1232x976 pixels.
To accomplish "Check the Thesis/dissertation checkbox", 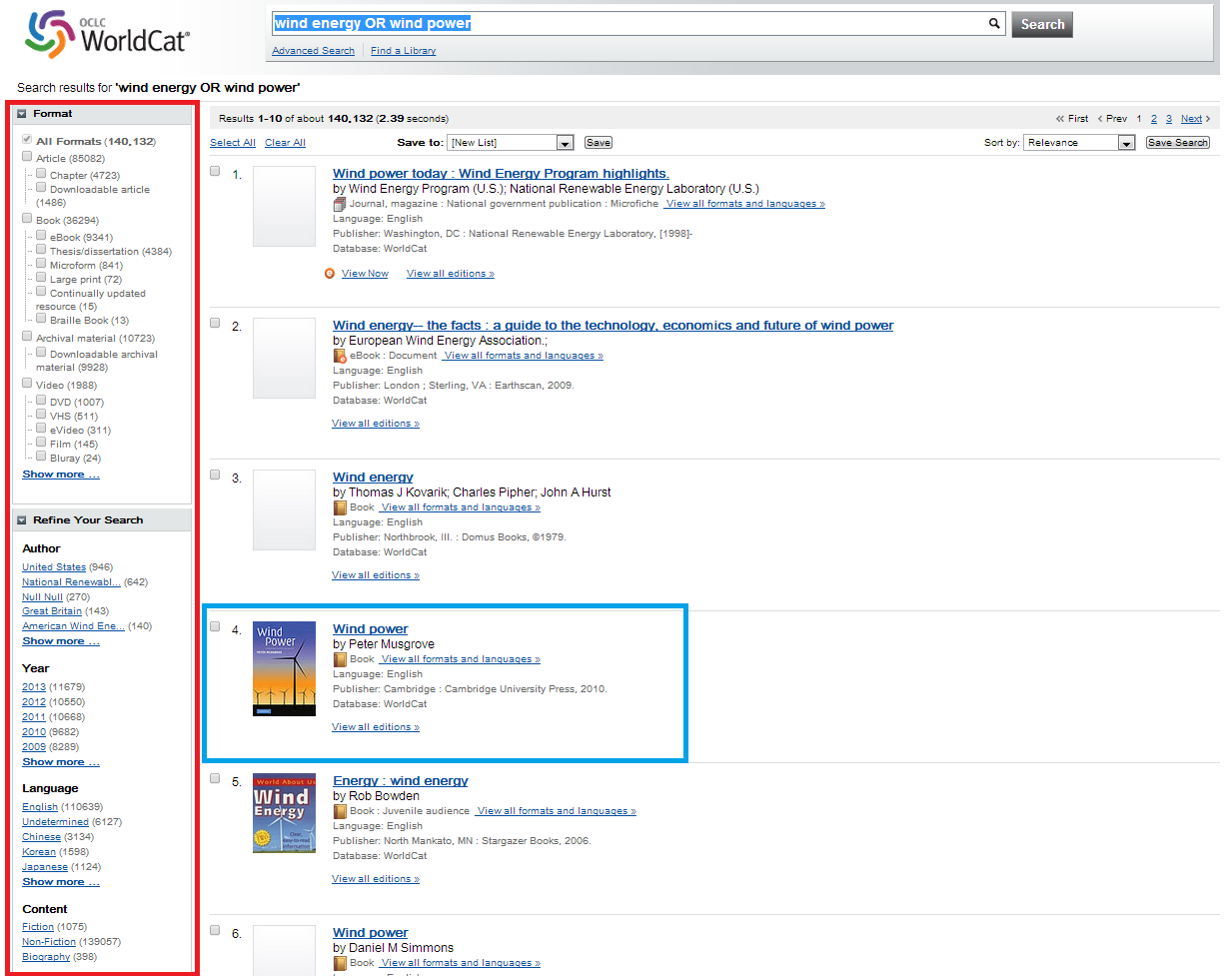I will coord(41,249).
